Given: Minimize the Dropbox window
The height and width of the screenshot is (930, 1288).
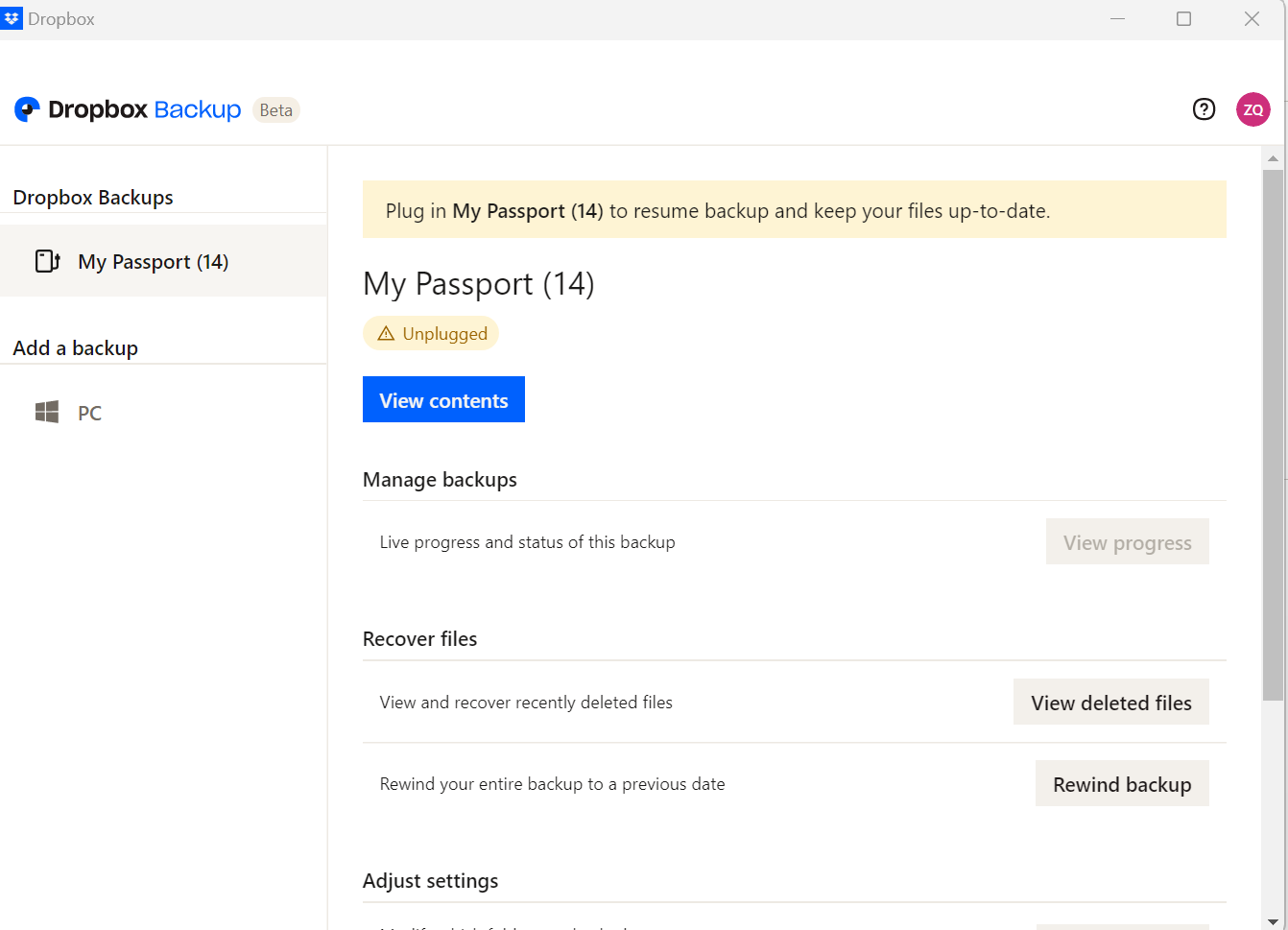Looking at the screenshot, I should point(1117,19).
